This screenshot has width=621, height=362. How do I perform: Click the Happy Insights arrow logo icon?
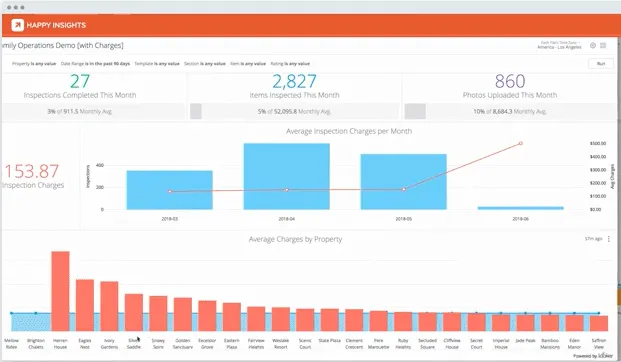click(x=17, y=25)
